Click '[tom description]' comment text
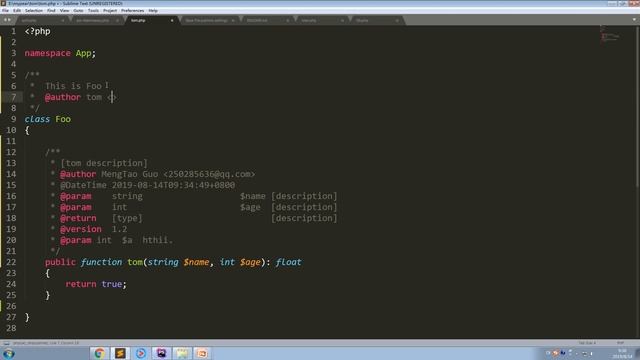The image size is (640, 360). [x=104, y=163]
